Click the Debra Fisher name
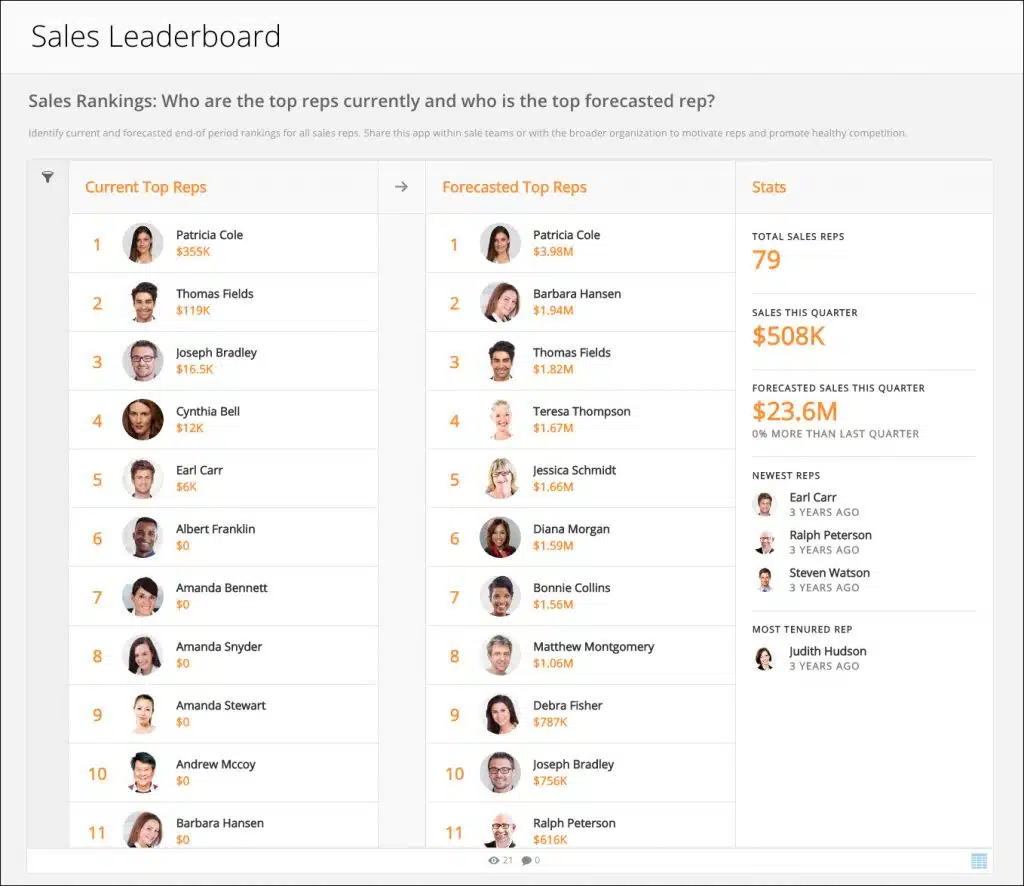1024x886 pixels. tap(568, 705)
